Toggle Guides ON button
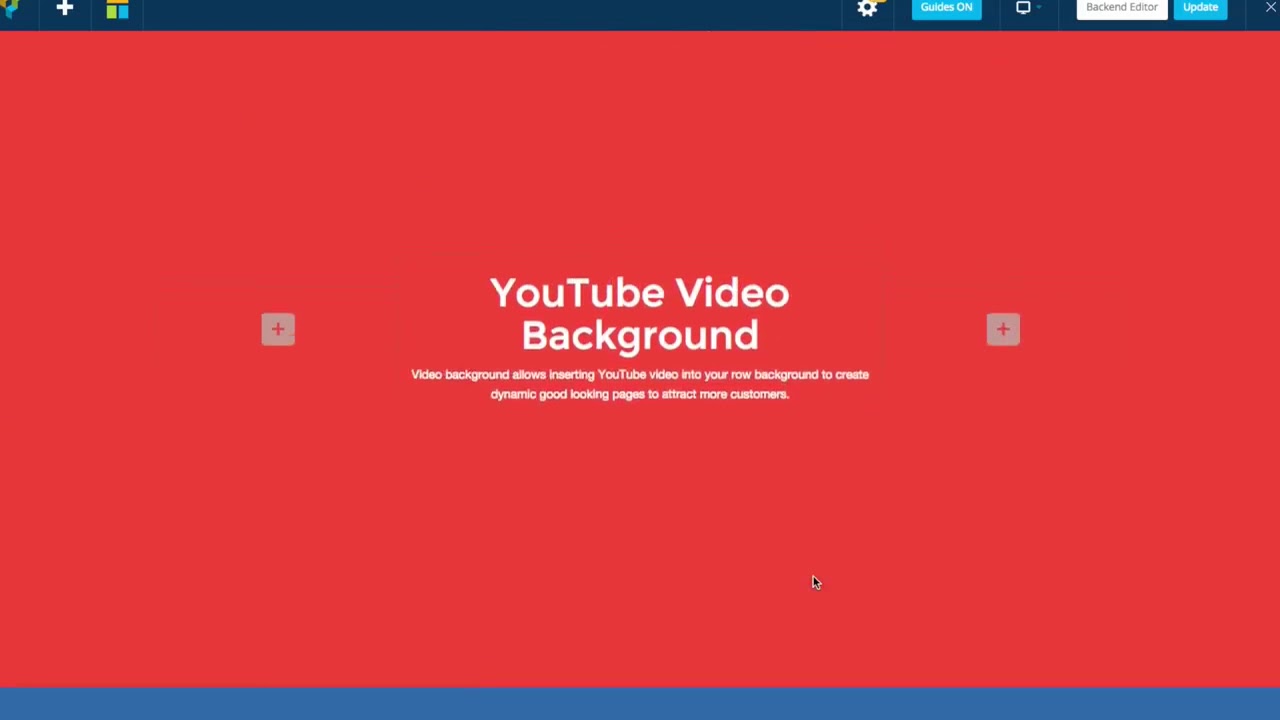Image resolution: width=1280 pixels, height=720 pixels. 946,8
